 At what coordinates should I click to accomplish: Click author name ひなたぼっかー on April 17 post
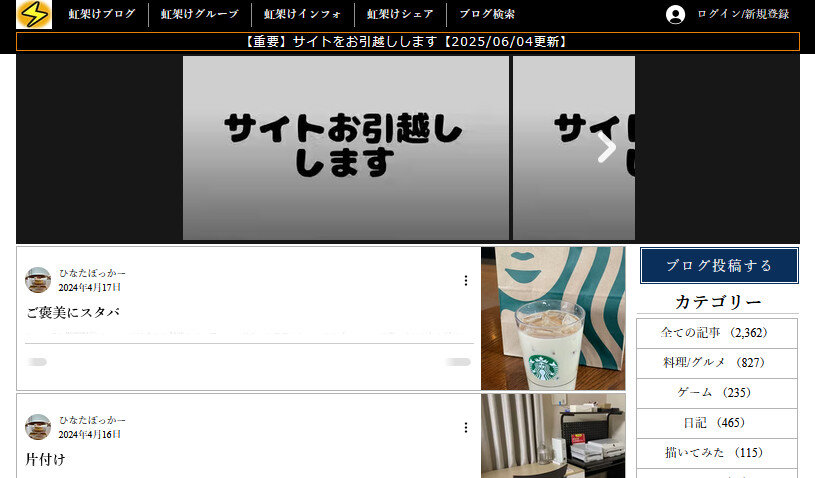[x=91, y=273]
